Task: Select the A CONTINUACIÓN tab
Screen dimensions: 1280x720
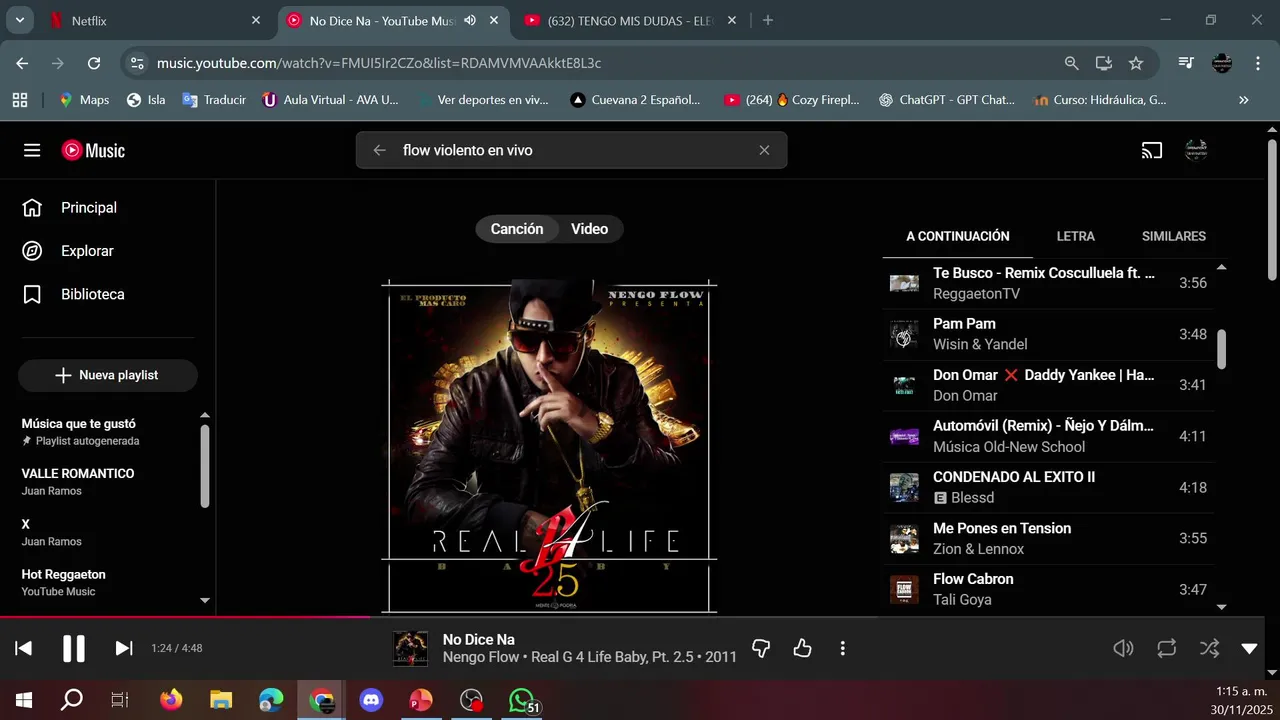Action: 957,237
